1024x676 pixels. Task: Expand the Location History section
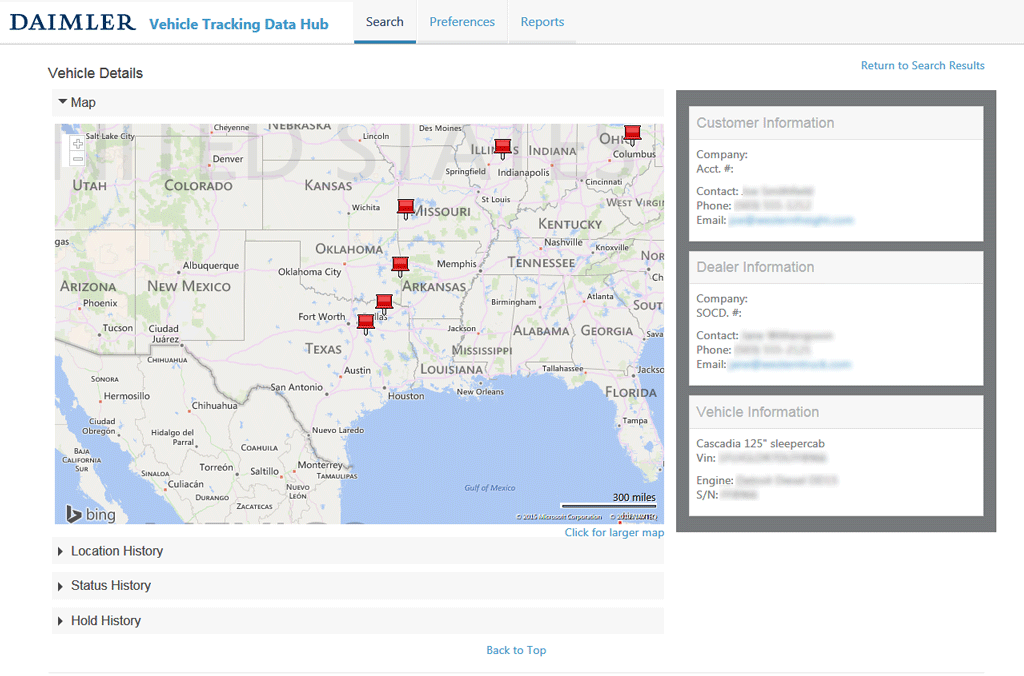point(116,551)
